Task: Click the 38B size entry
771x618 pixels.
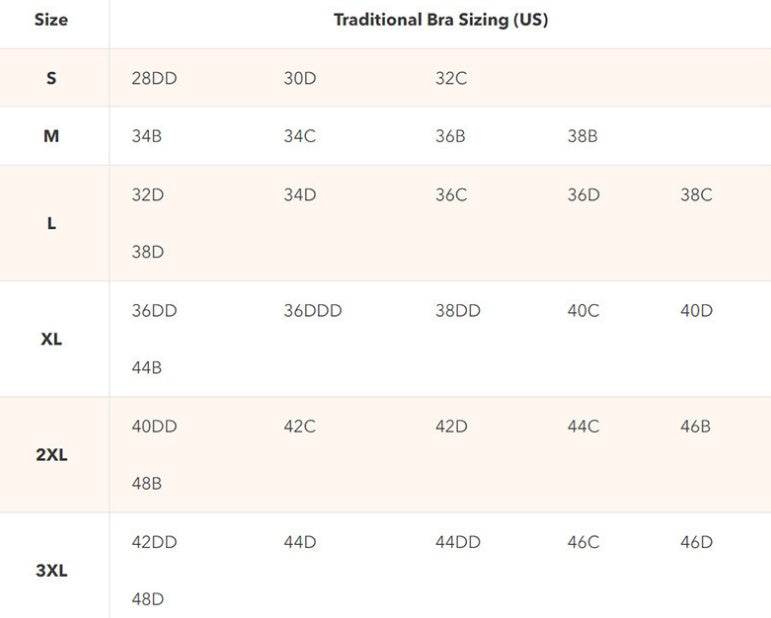Action: (x=582, y=136)
